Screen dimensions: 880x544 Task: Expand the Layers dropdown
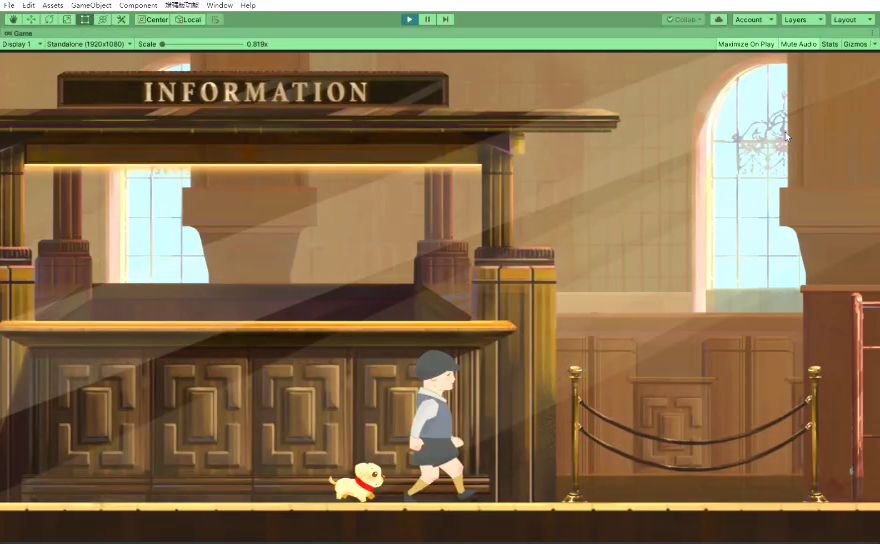[x=803, y=19]
